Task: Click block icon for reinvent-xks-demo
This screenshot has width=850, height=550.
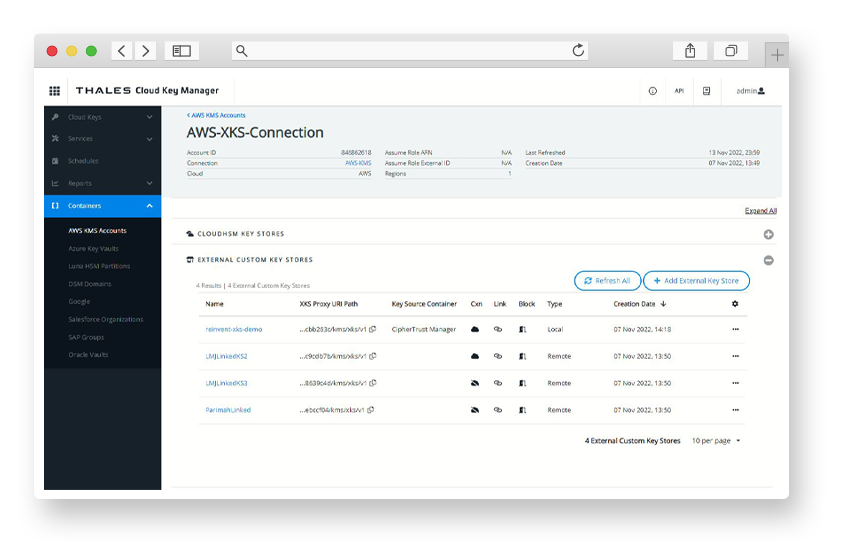Action: (x=523, y=329)
